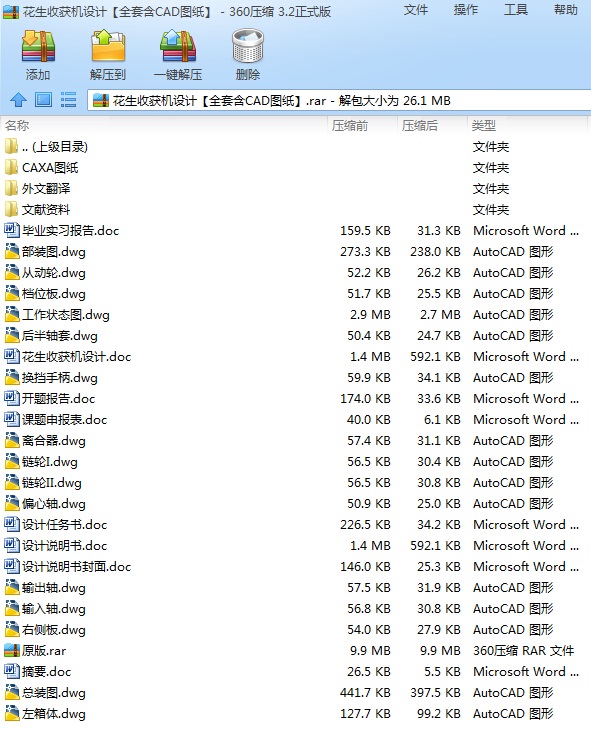Select the 链轮II.dwg file icon
This screenshot has width=591, height=729.
11,483
